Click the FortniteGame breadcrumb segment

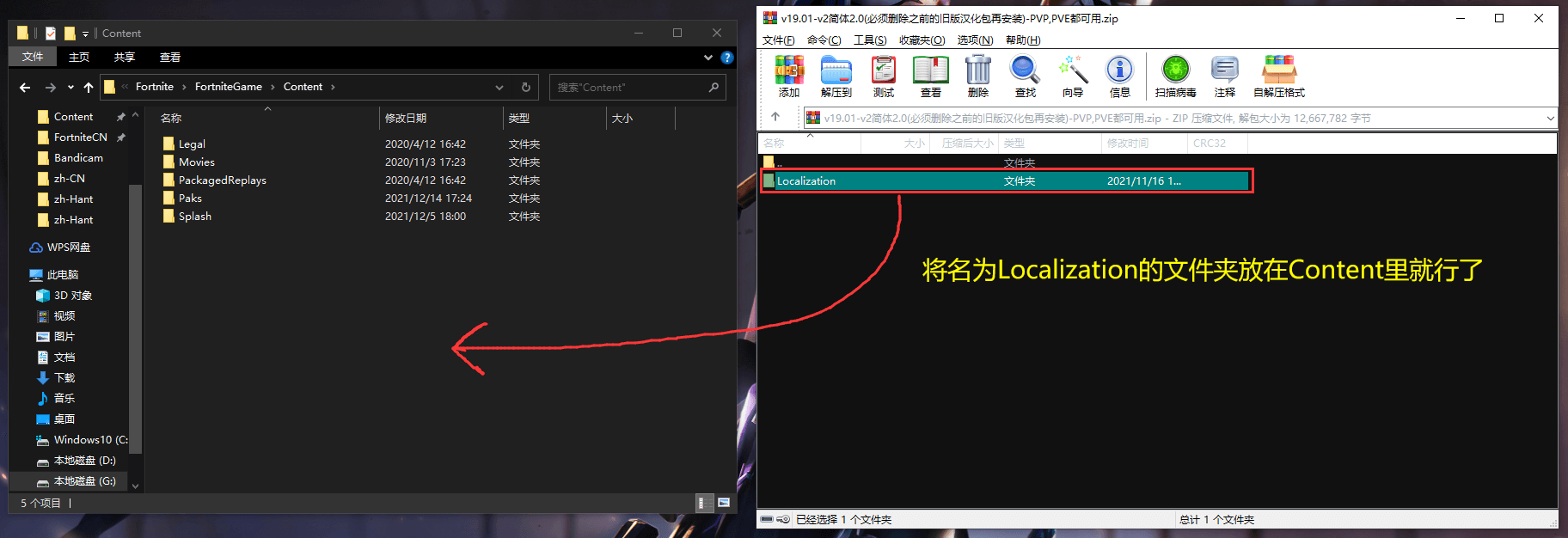click(x=229, y=87)
